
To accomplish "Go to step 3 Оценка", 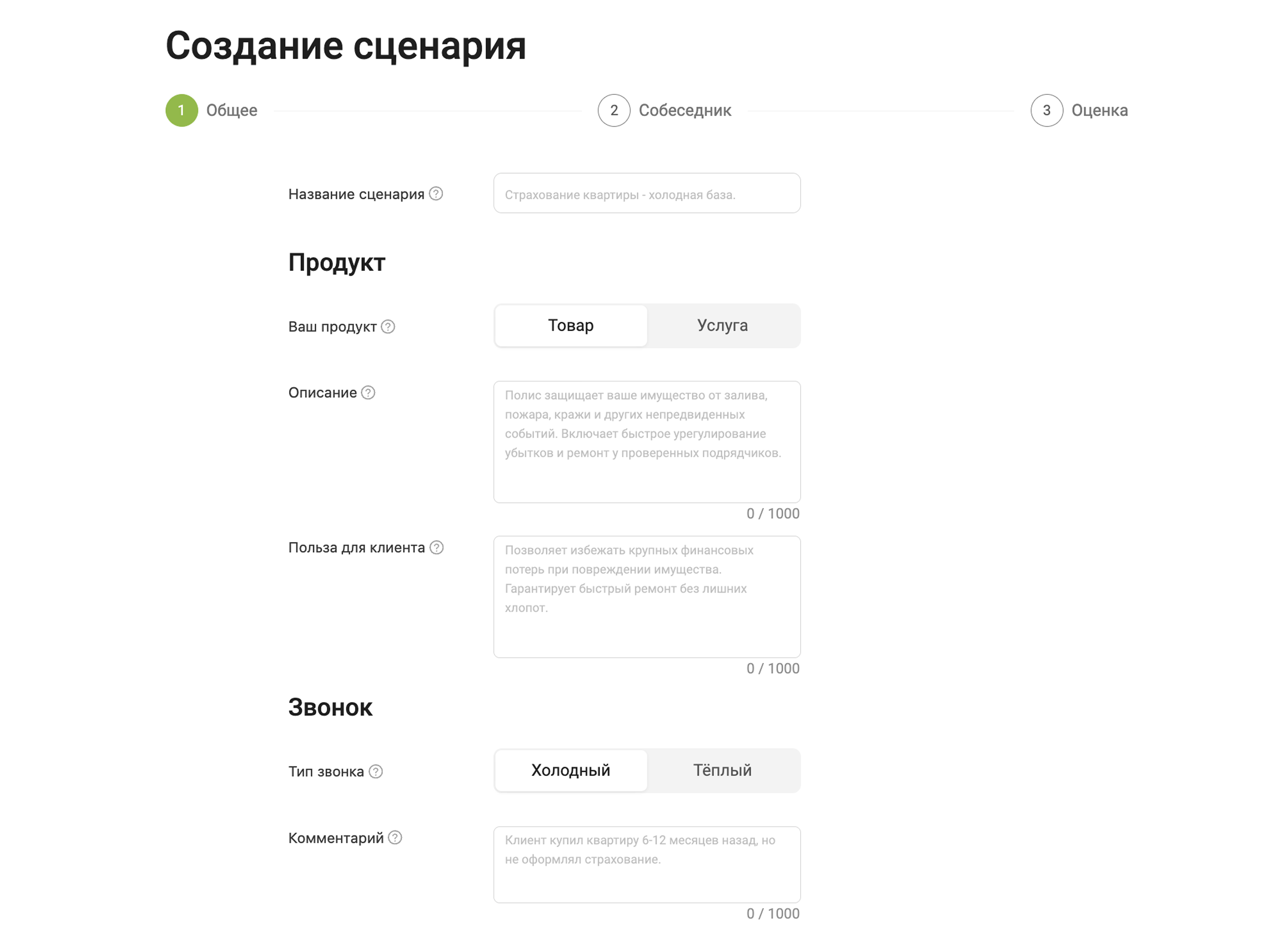I will pos(1079,110).
